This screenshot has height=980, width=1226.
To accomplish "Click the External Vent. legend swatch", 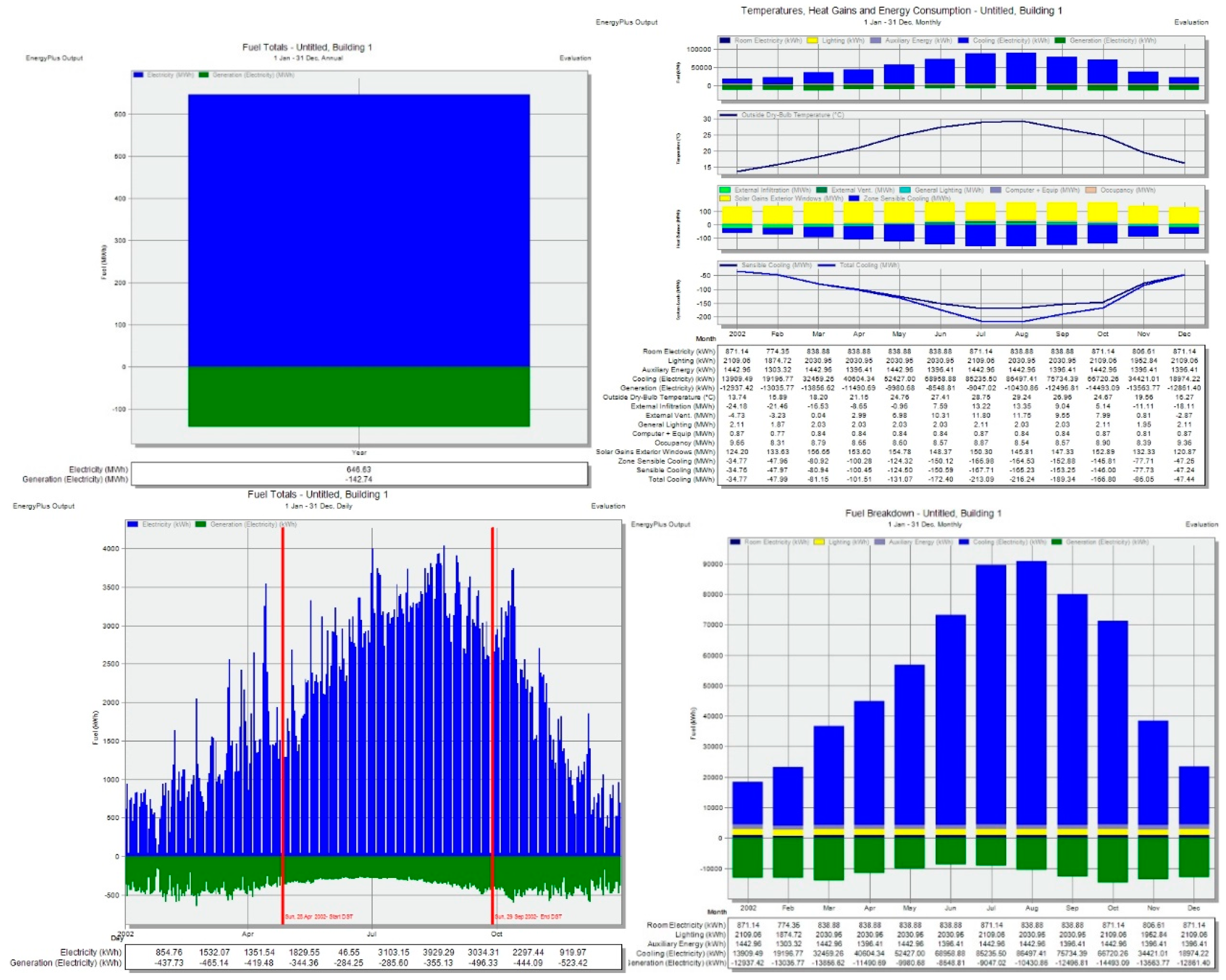I will point(821,190).
